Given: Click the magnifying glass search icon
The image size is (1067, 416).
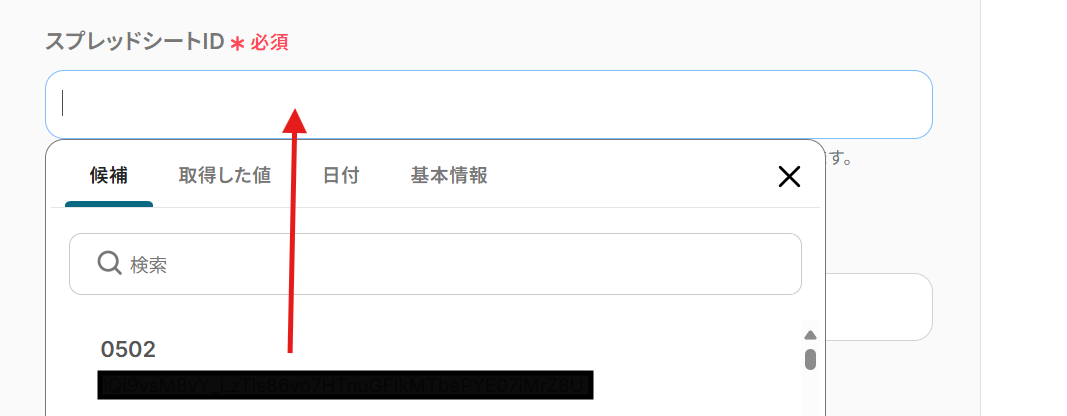Looking at the screenshot, I should click(x=109, y=263).
